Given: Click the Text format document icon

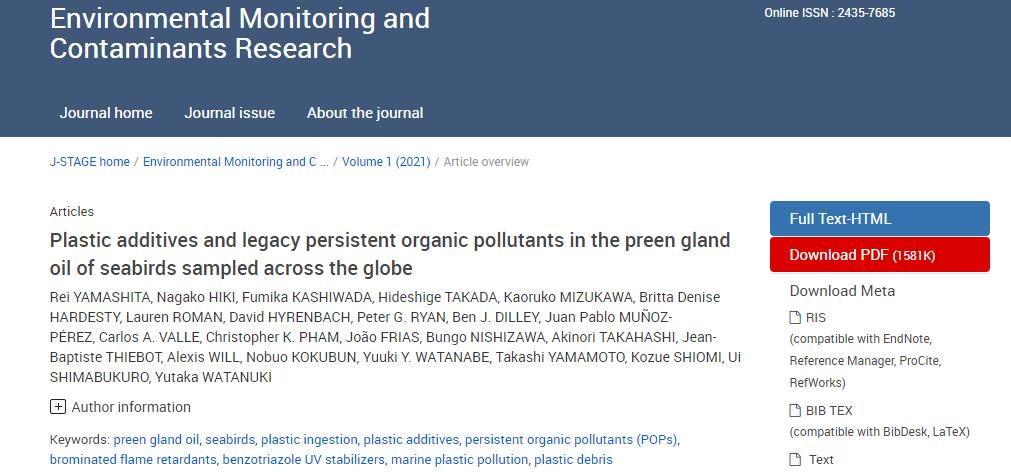Looking at the screenshot, I should click(796, 460).
